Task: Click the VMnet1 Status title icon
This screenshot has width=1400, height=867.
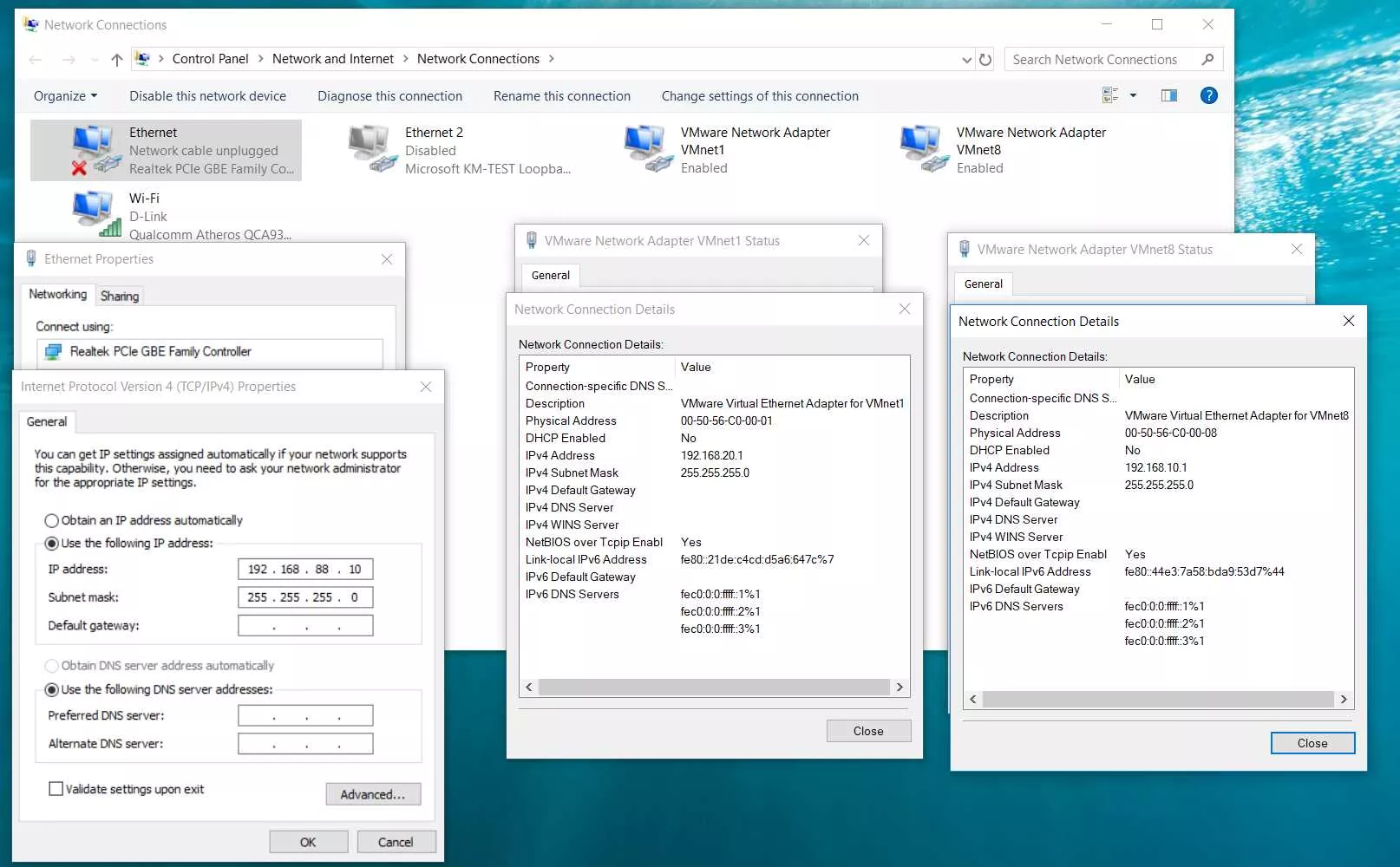Action: 532,240
